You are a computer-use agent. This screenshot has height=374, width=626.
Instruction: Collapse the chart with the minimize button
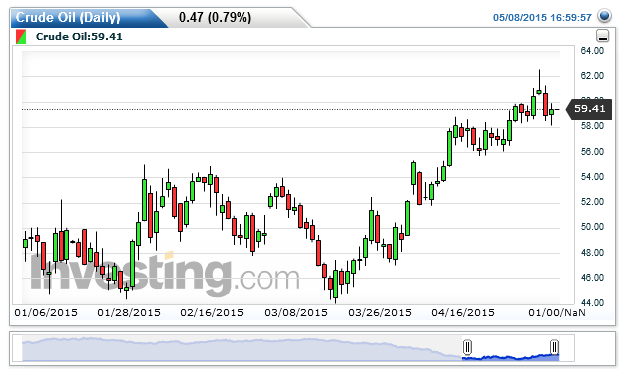pyautogui.click(x=602, y=36)
